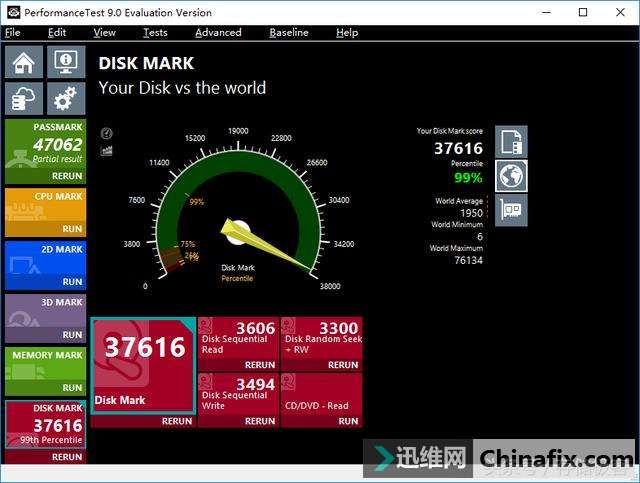640x483 pixels.
Task: Click the CD/DVD - Read tile
Action: tap(322, 400)
